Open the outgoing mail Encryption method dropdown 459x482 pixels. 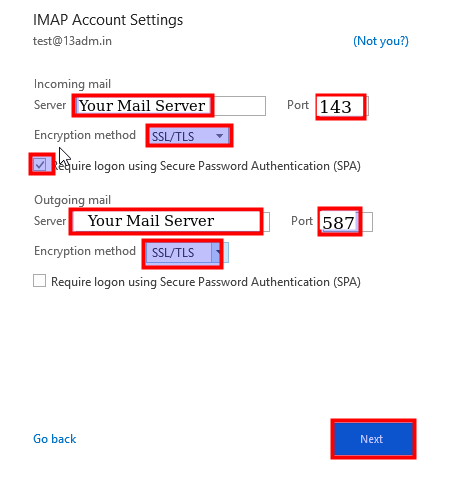(187, 252)
